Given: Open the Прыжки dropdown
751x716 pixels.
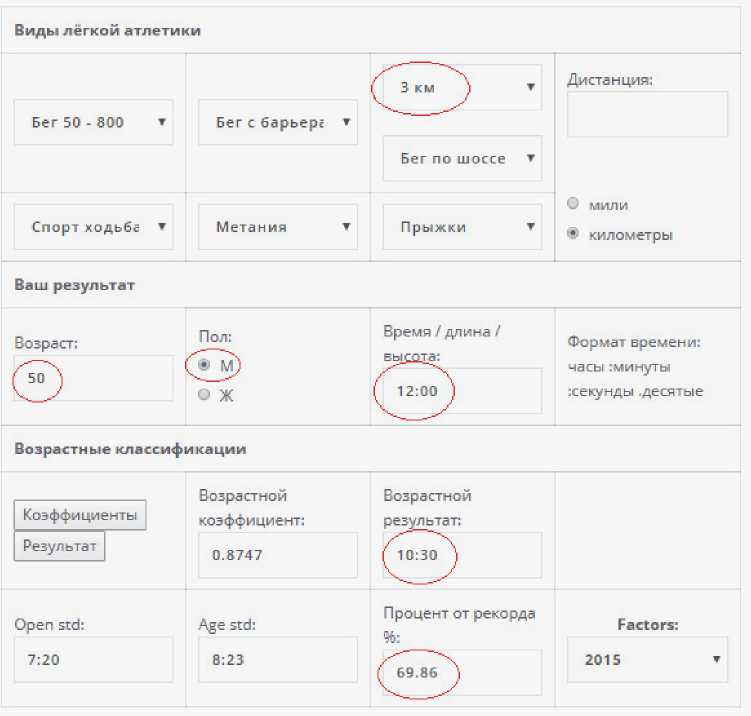Looking at the screenshot, I should [x=462, y=227].
